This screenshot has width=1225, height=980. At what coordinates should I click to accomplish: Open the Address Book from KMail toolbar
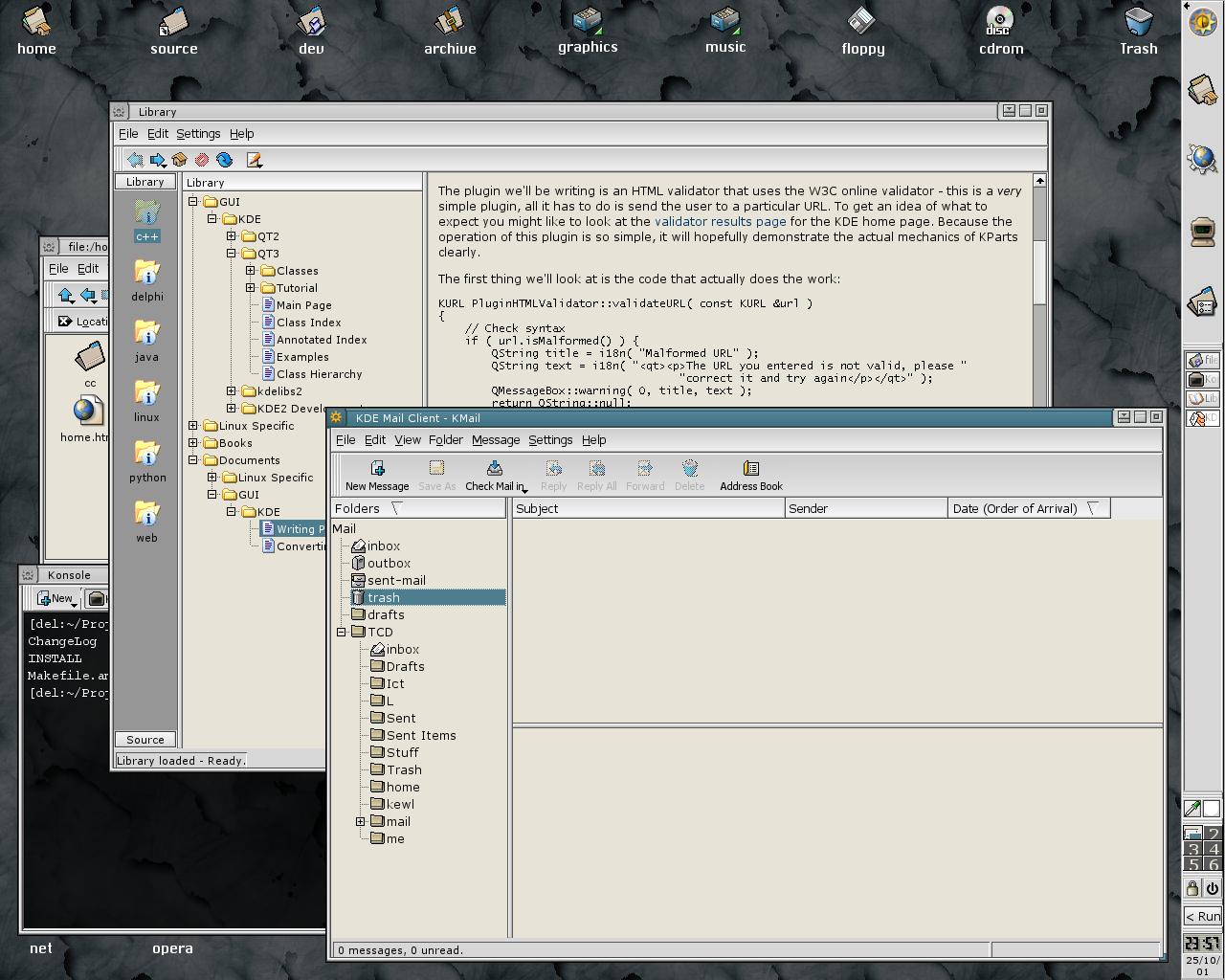(x=751, y=475)
